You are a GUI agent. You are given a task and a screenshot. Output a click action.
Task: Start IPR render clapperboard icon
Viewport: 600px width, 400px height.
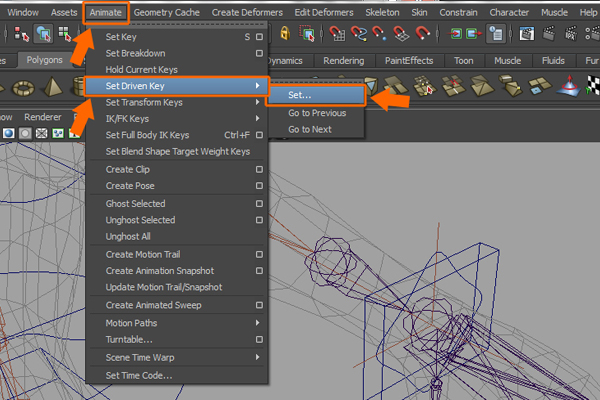click(571, 34)
